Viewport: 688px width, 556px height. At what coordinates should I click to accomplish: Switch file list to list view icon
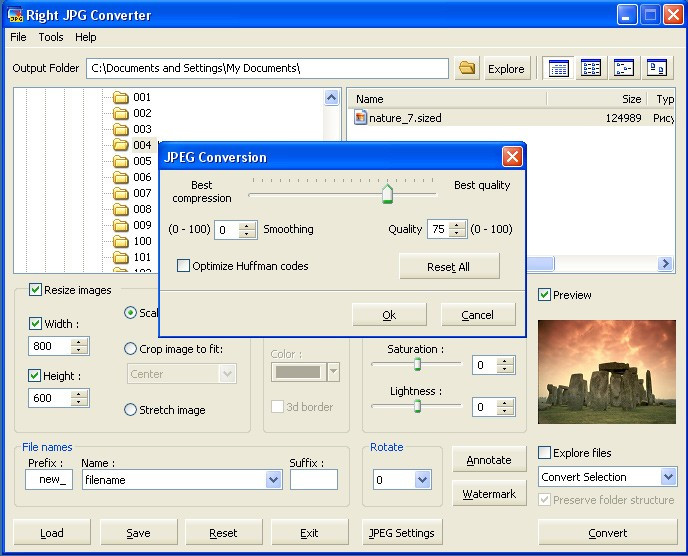pyautogui.click(x=591, y=68)
